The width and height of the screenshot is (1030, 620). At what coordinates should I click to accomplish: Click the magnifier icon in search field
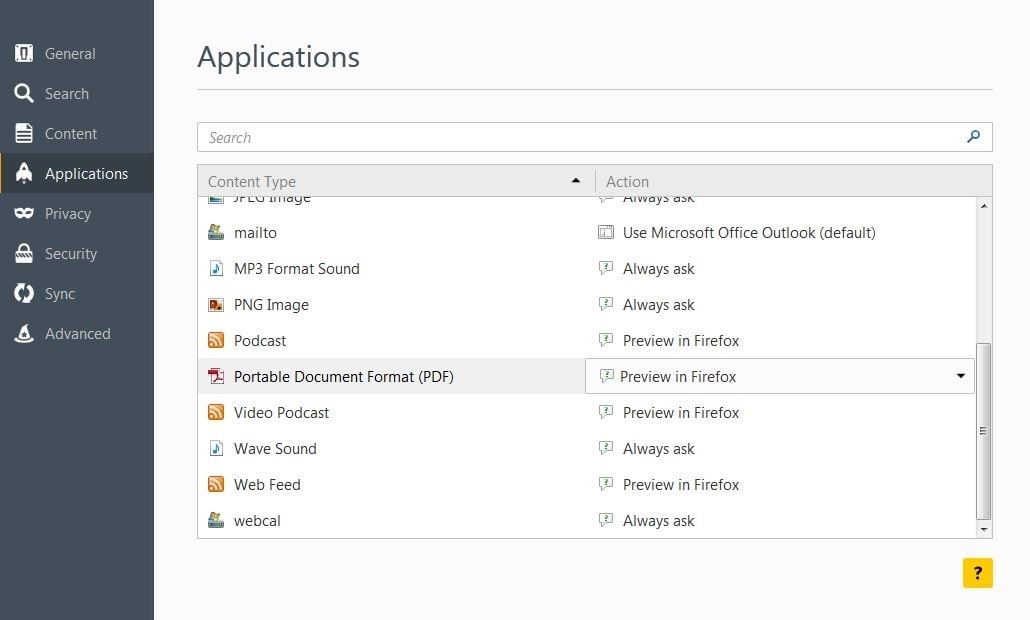[974, 137]
